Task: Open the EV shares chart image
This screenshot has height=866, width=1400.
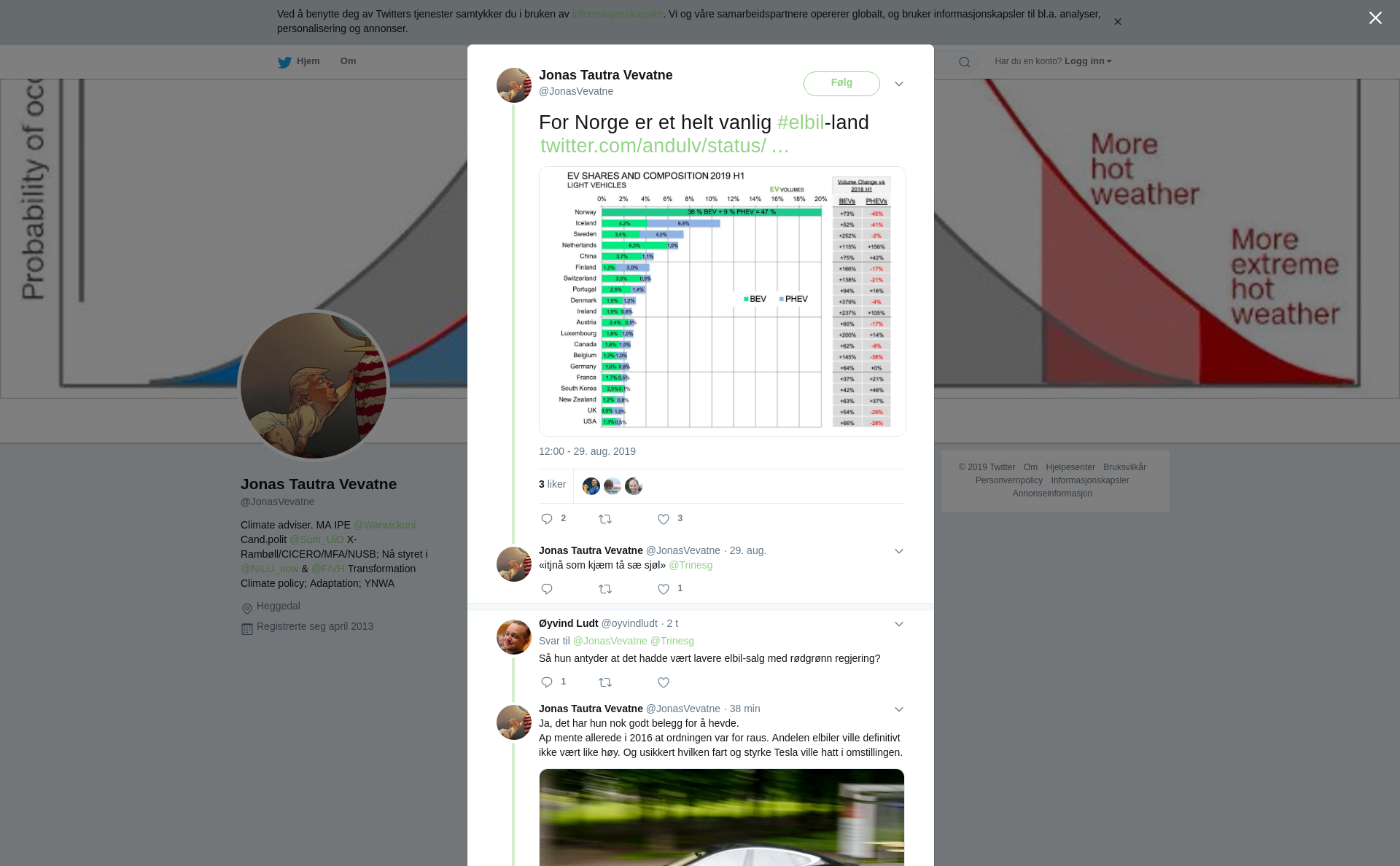Action: 722,301
